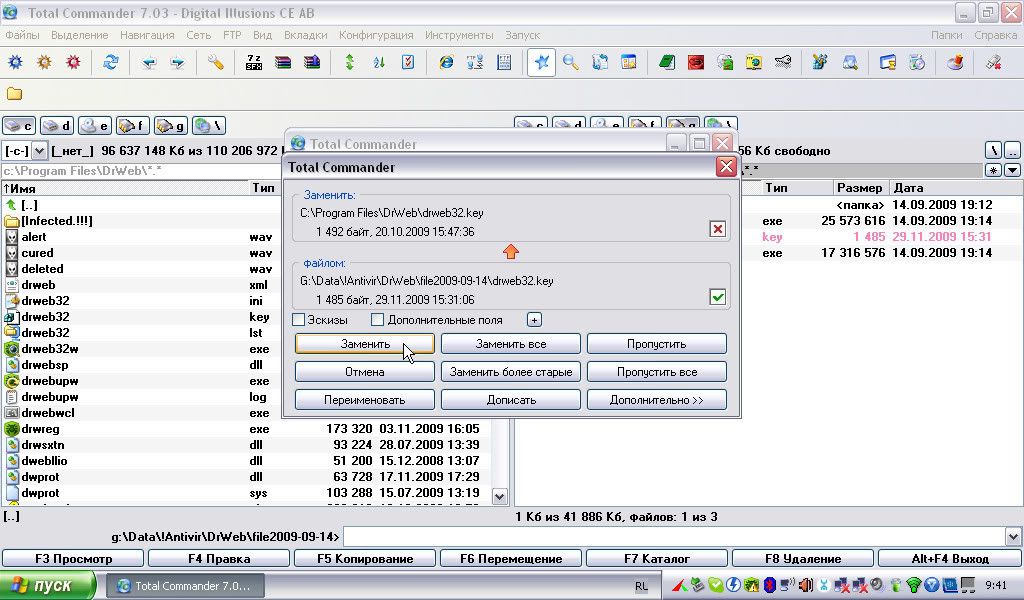
Task: Select drive e in left panel
Action: tap(95, 126)
